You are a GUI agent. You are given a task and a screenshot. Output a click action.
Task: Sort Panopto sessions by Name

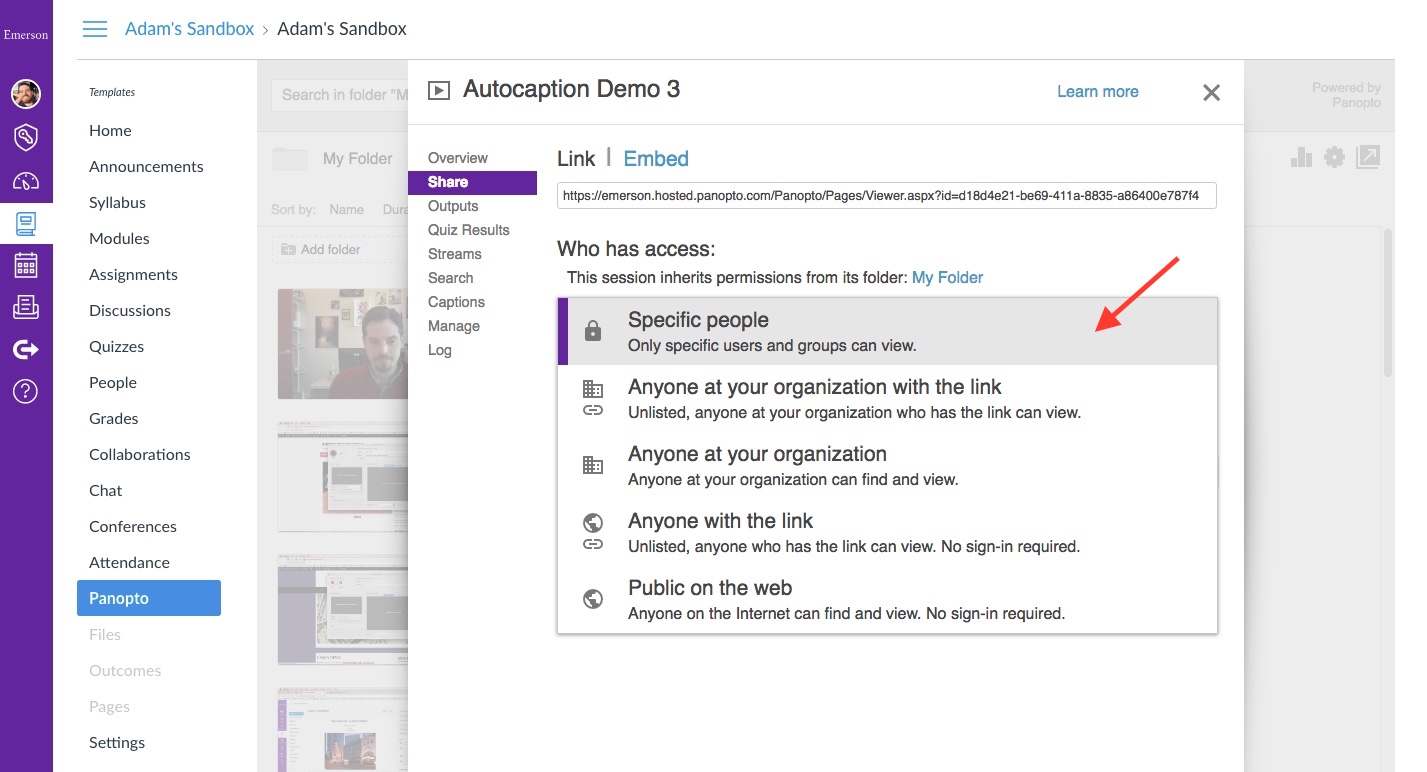[x=346, y=210]
